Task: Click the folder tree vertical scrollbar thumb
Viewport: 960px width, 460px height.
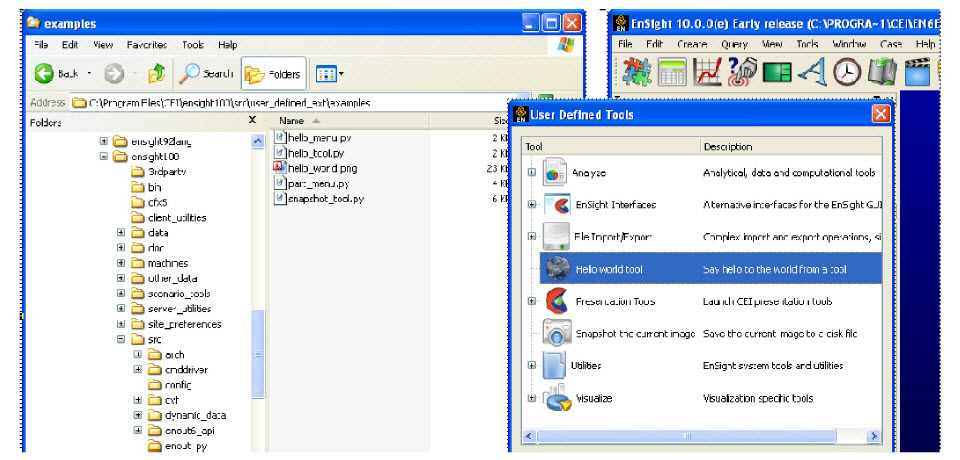Action: [x=258, y=354]
